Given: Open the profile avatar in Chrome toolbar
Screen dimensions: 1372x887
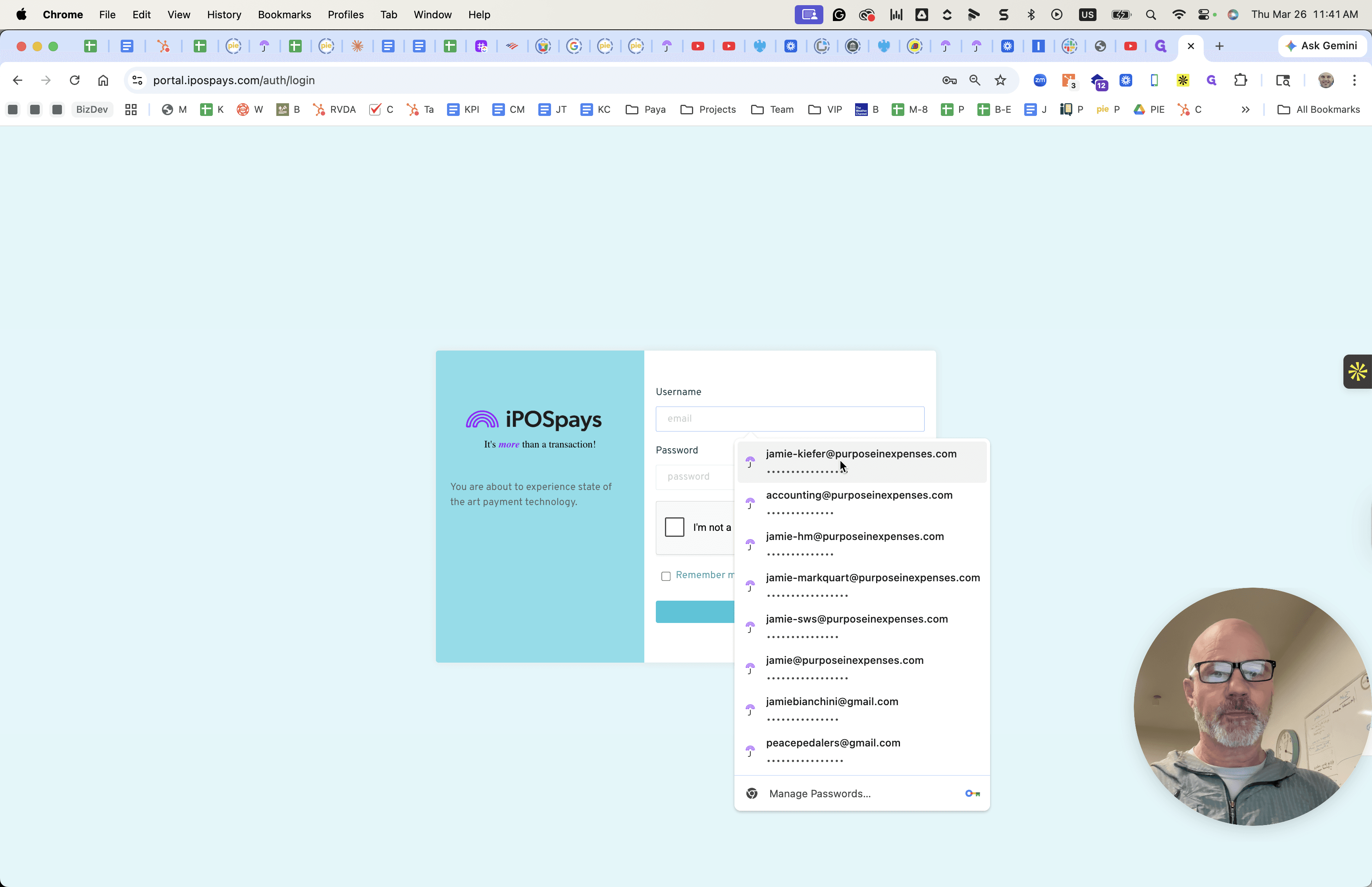Looking at the screenshot, I should tap(1326, 80).
